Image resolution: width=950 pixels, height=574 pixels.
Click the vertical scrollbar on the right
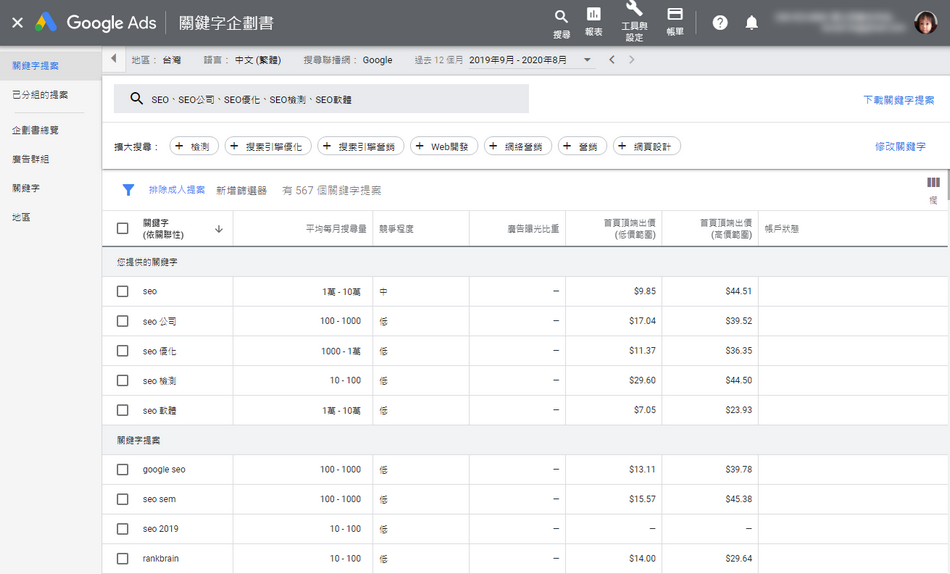point(947,185)
